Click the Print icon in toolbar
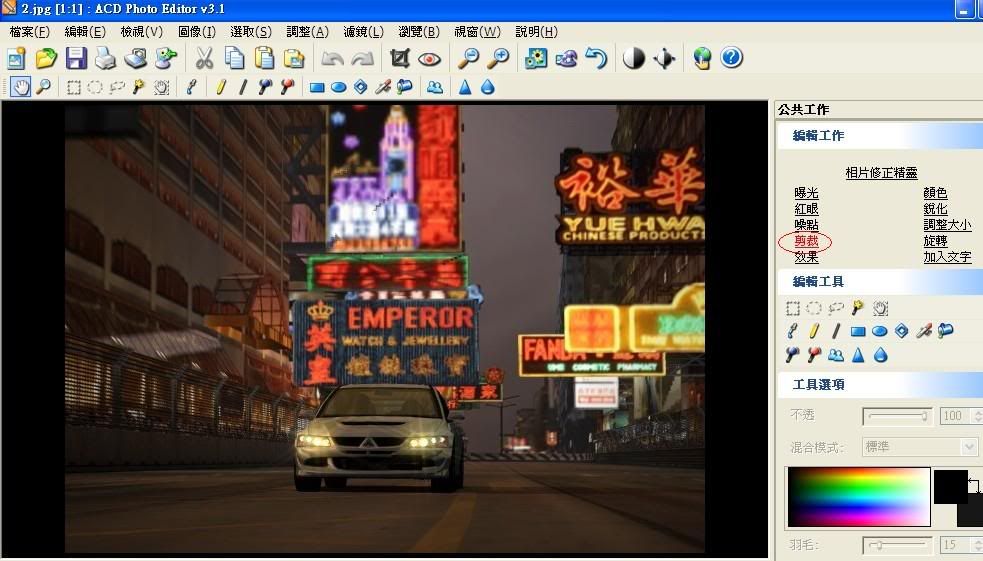This screenshot has width=983, height=561. click(106, 59)
